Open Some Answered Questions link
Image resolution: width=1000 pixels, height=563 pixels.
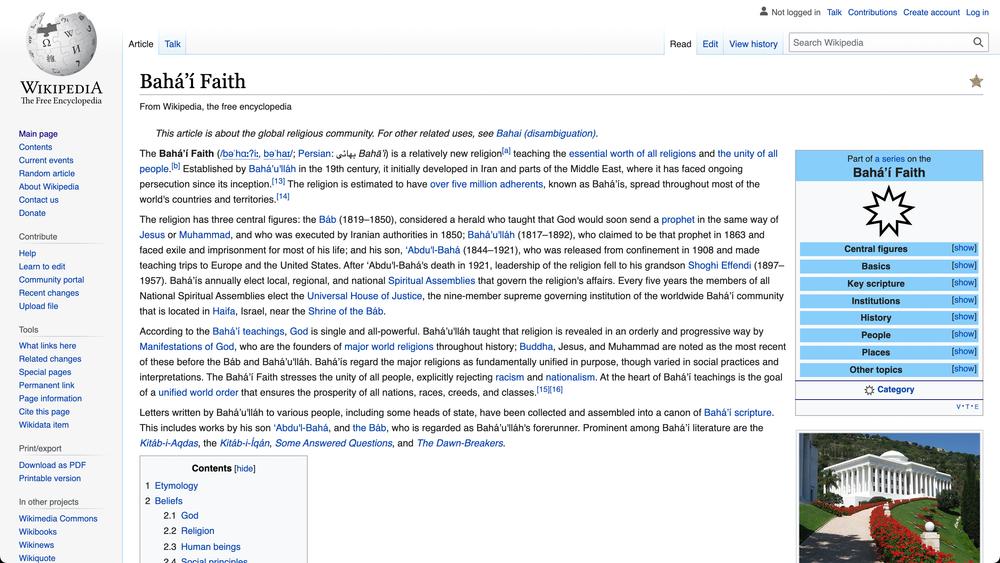tap(334, 443)
